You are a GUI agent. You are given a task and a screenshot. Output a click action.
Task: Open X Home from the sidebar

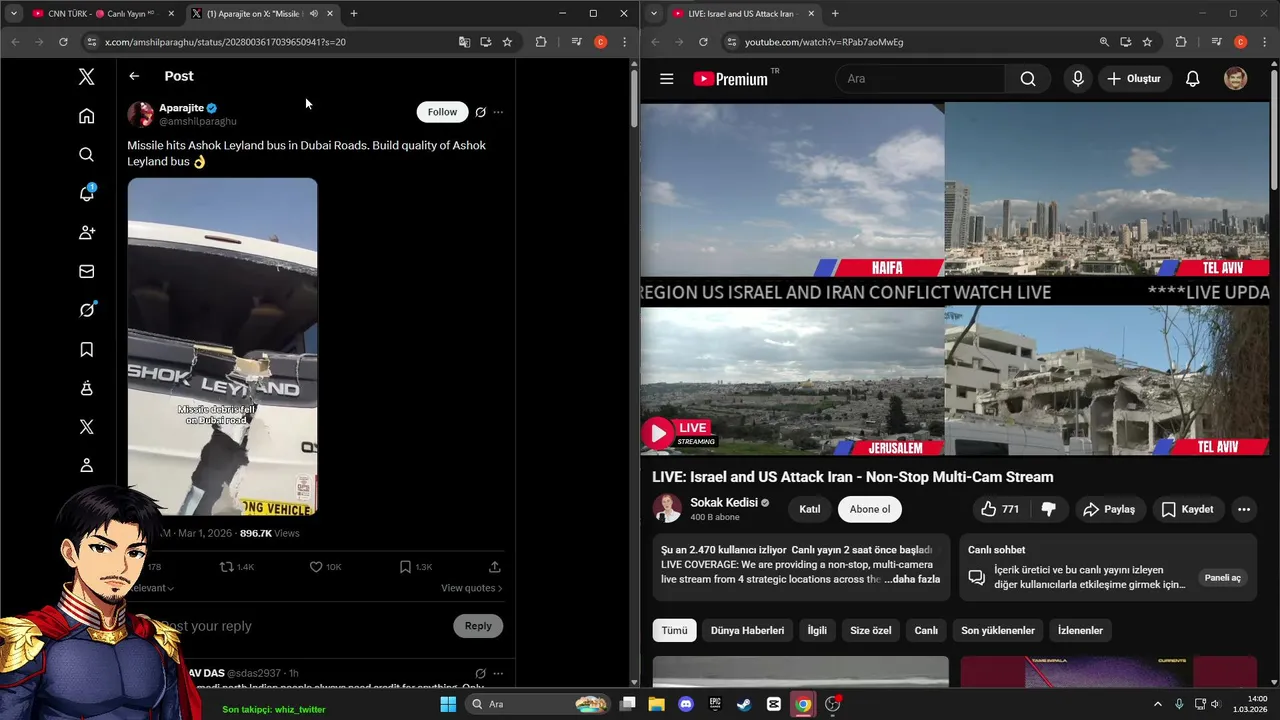87,116
